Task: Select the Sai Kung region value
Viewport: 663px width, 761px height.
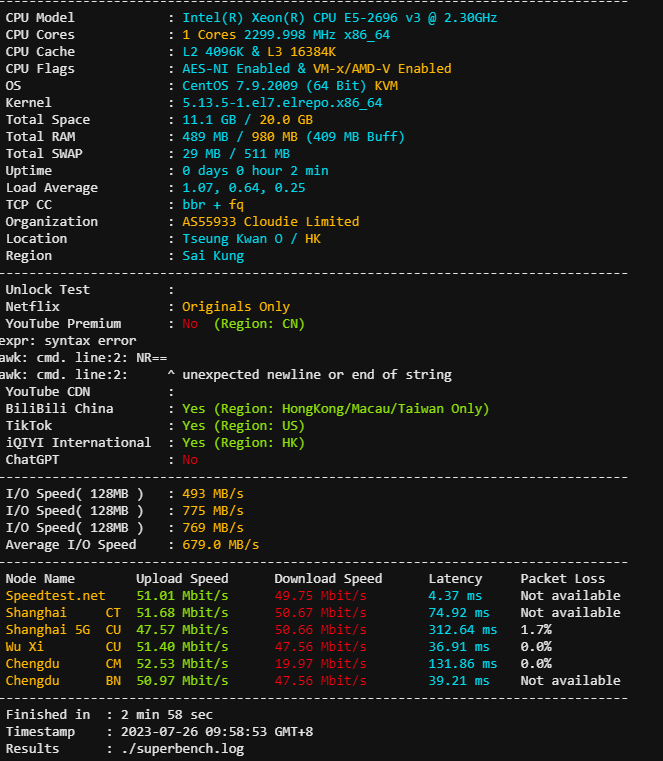Action: pyautogui.click(x=212, y=256)
